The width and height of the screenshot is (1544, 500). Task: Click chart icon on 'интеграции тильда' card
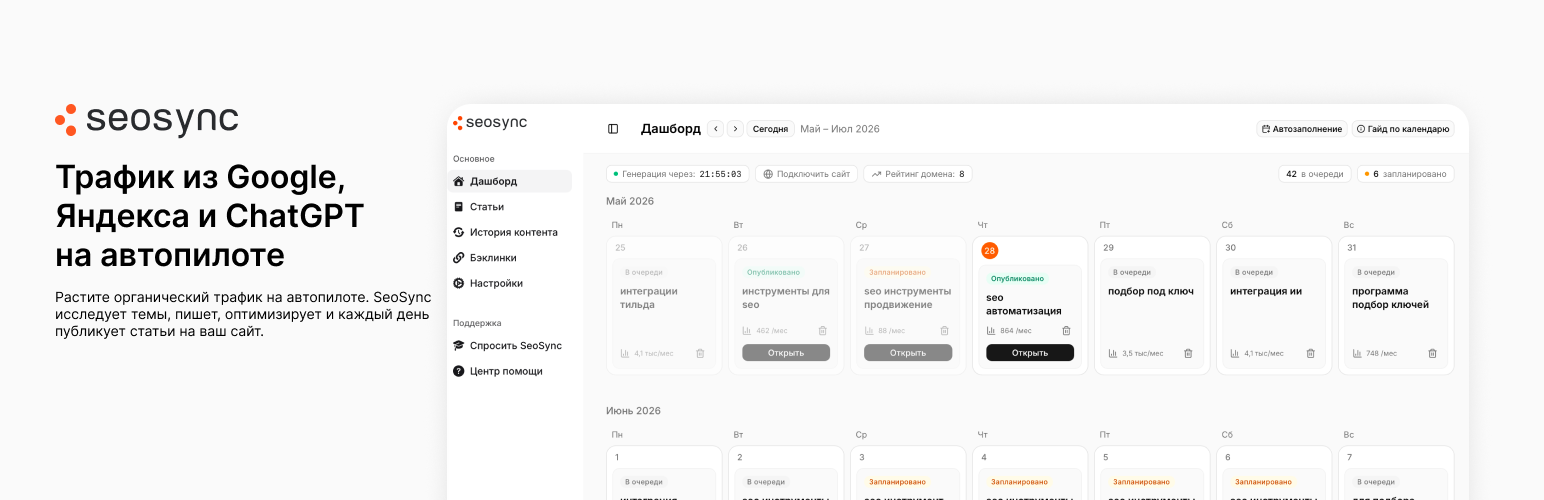(625, 353)
